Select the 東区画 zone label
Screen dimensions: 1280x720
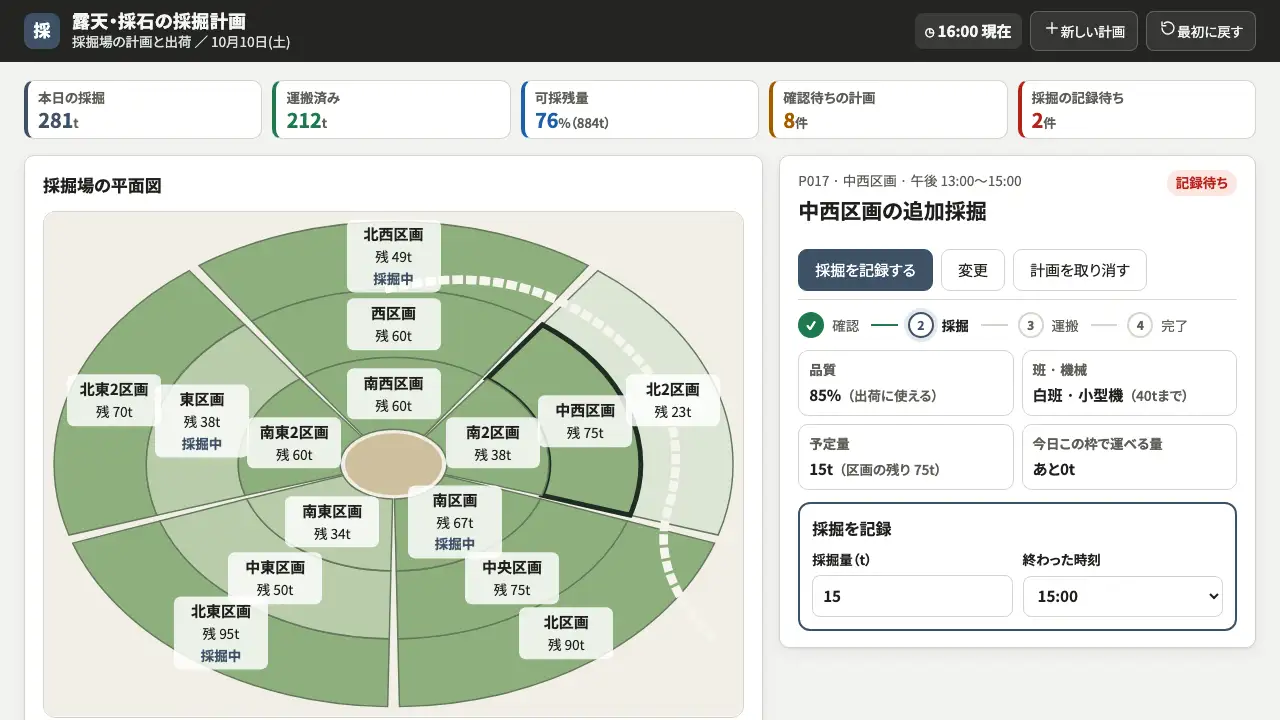(202, 421)
